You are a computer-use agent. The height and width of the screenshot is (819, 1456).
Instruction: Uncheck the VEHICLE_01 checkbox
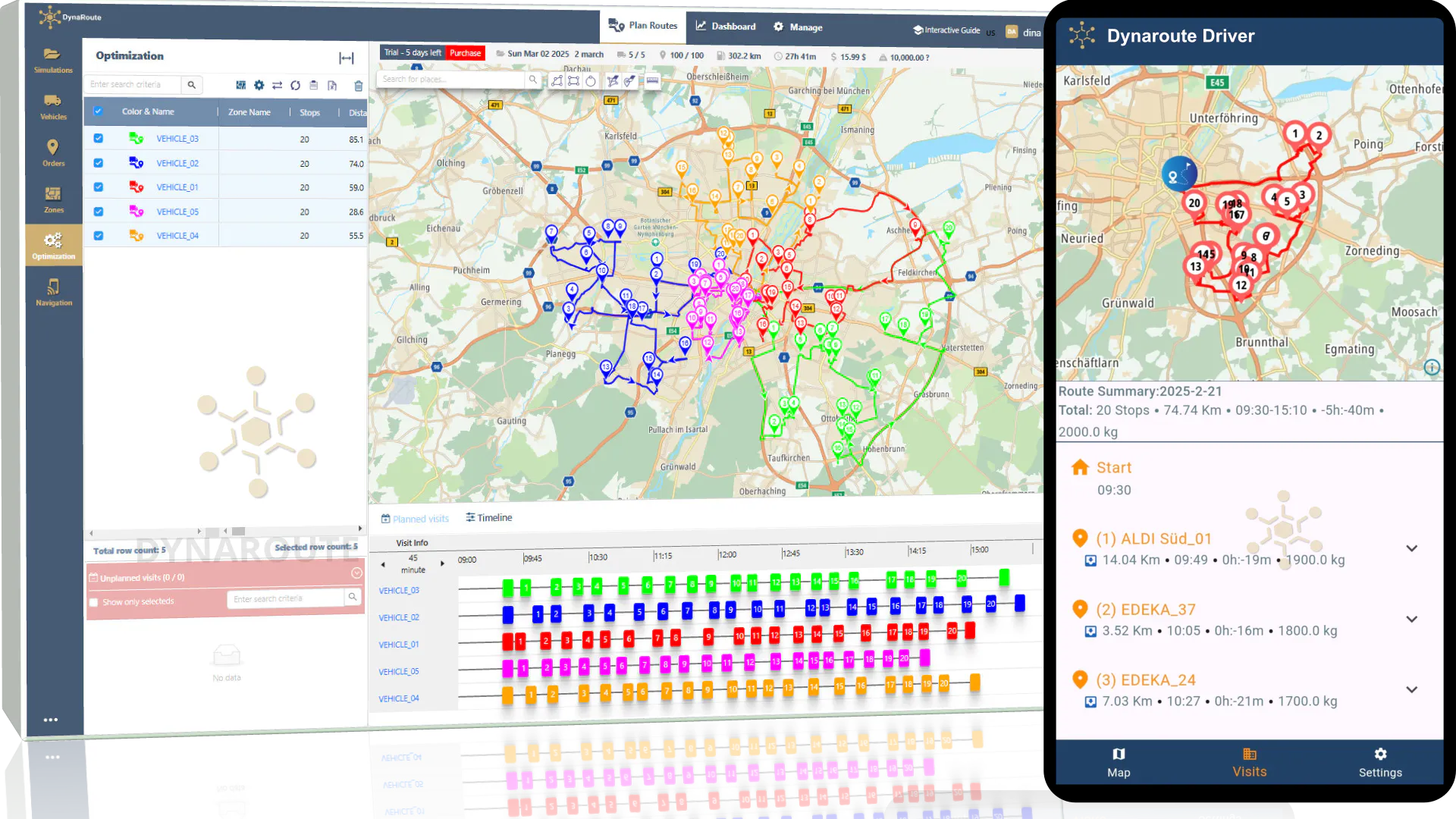(98, 187)
